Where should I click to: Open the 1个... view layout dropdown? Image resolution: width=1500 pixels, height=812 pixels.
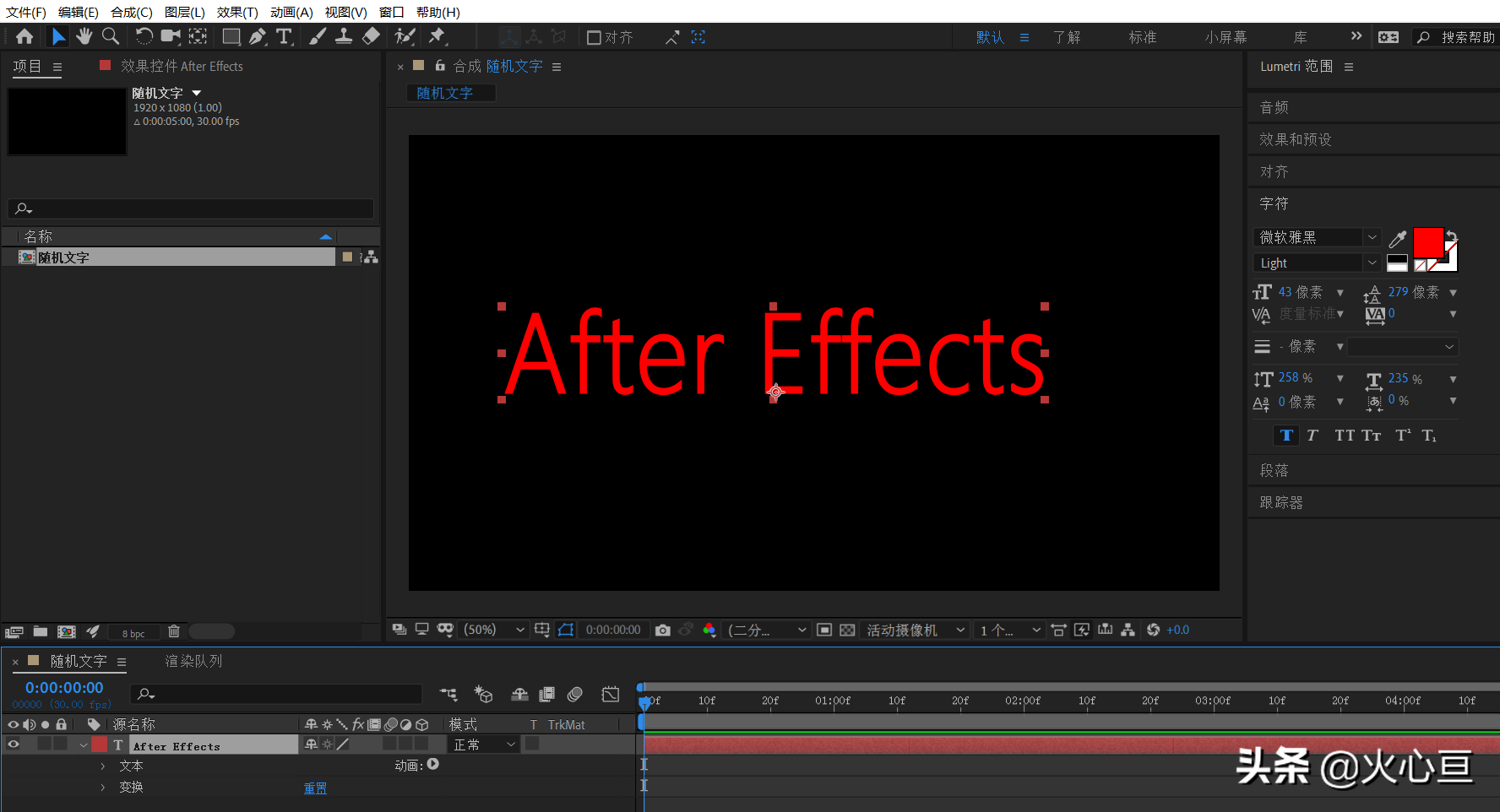[x=1009, y=630]
